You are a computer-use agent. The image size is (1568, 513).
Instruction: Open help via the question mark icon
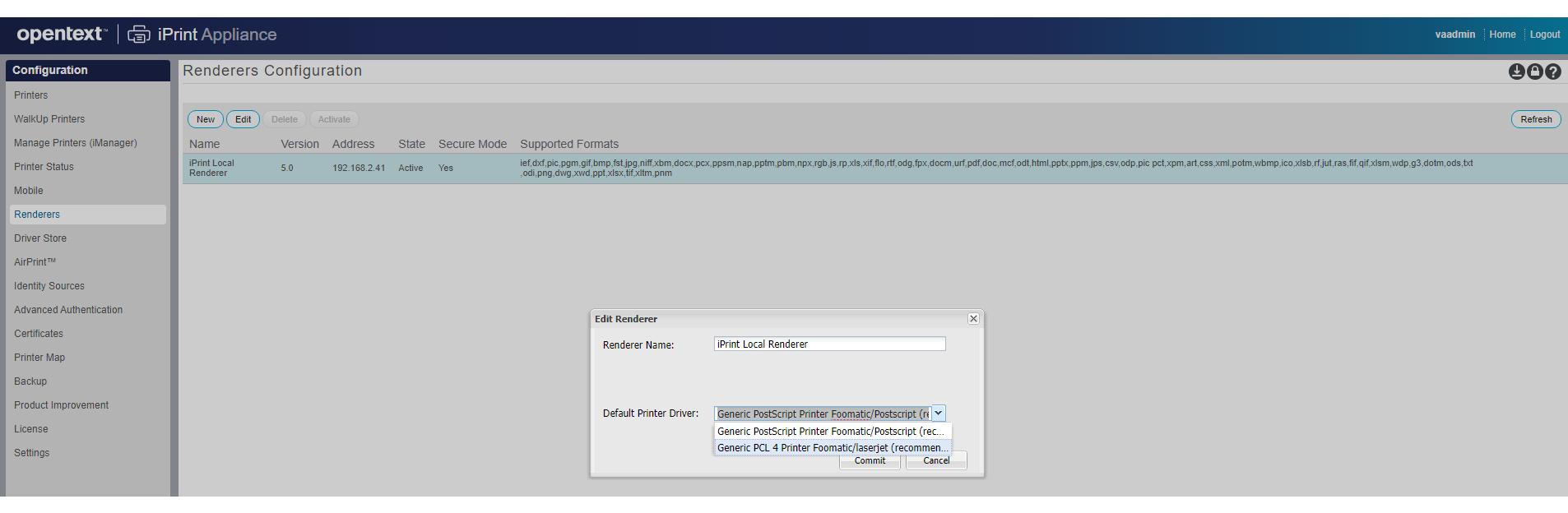(1553, 72)
